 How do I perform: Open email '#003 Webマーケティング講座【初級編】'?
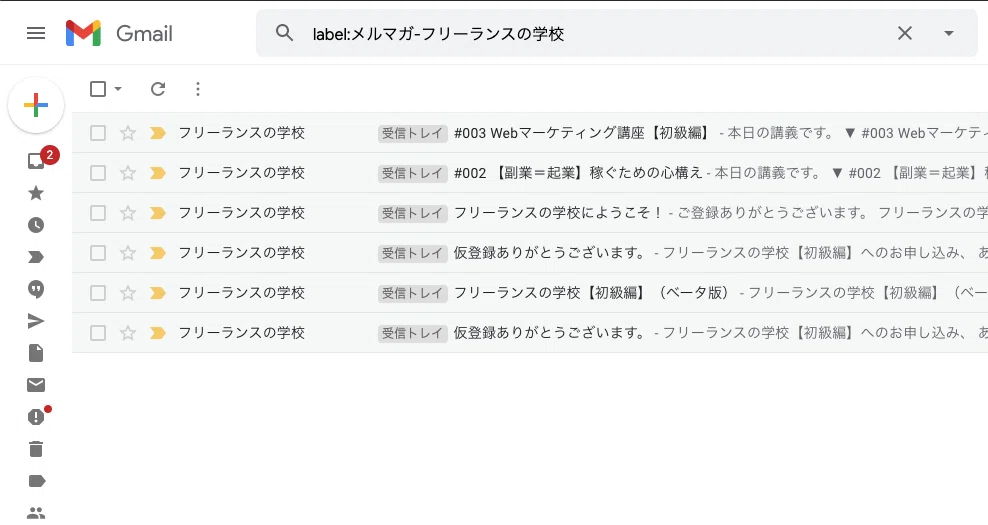pos(582,133)
